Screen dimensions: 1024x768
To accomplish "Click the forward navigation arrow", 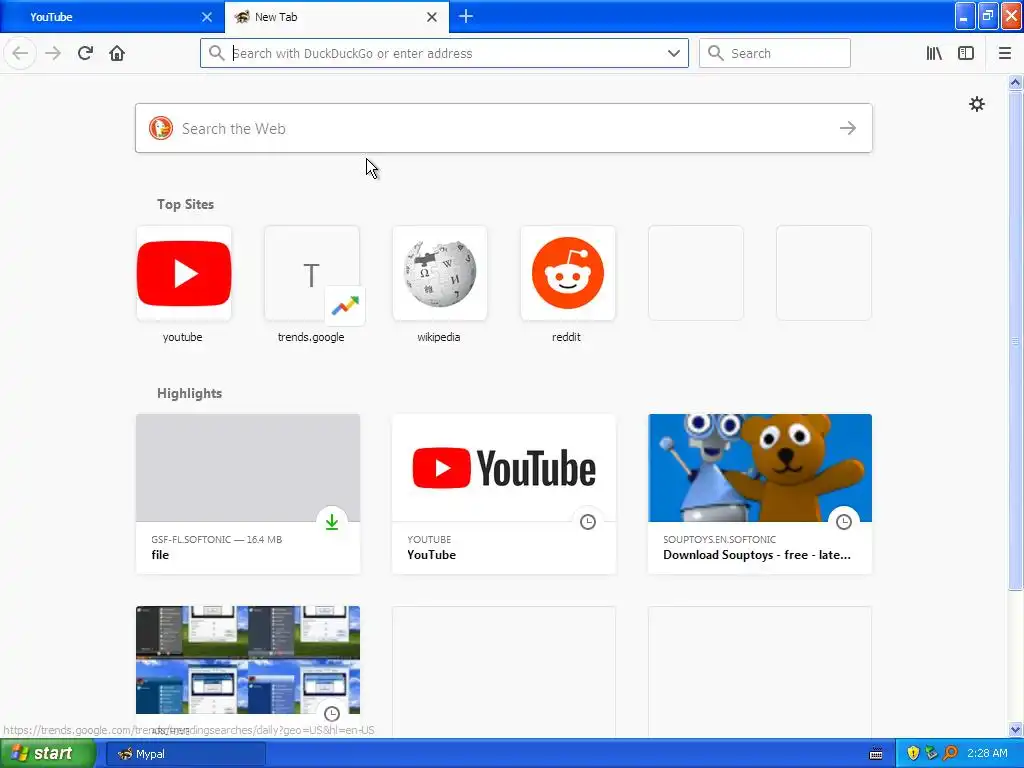I will tap(53, 53).
